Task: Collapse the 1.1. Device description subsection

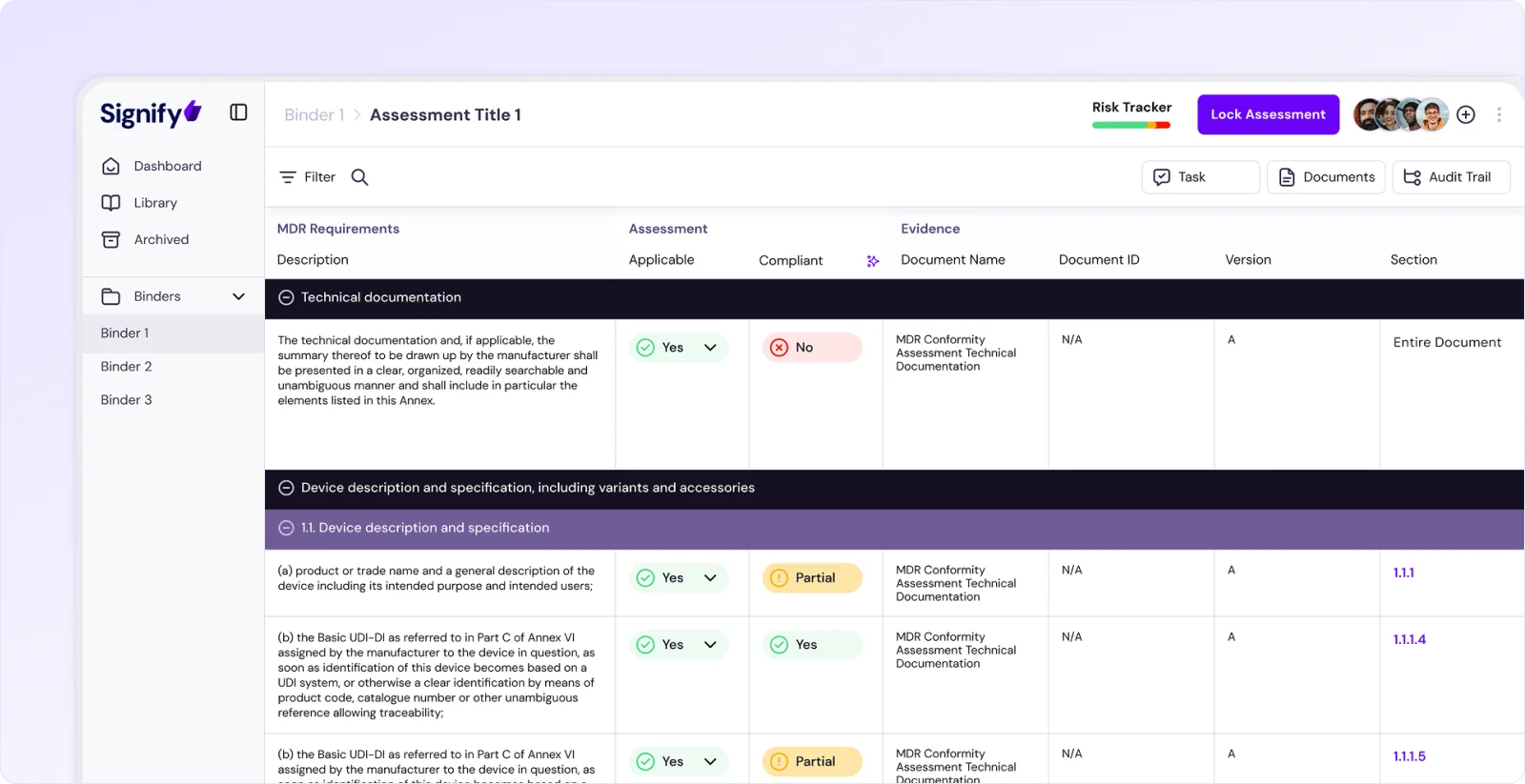Action: 286,528
